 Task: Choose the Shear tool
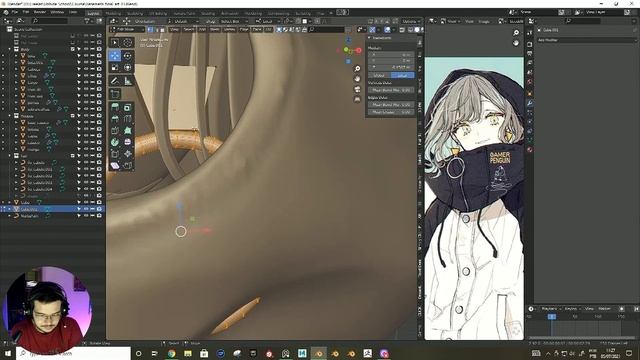pos(115,165)
